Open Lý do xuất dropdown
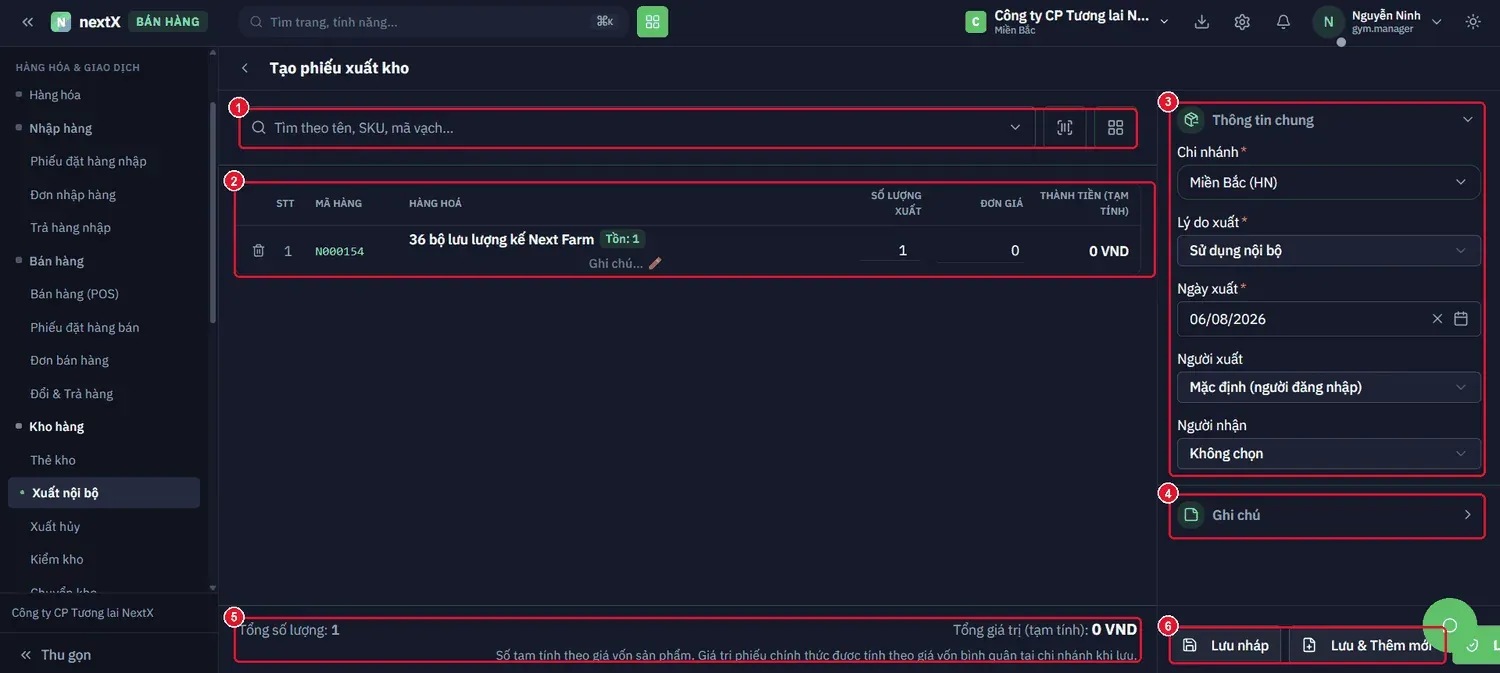This screenshot has width=1500, height=673. point(1328,250)
